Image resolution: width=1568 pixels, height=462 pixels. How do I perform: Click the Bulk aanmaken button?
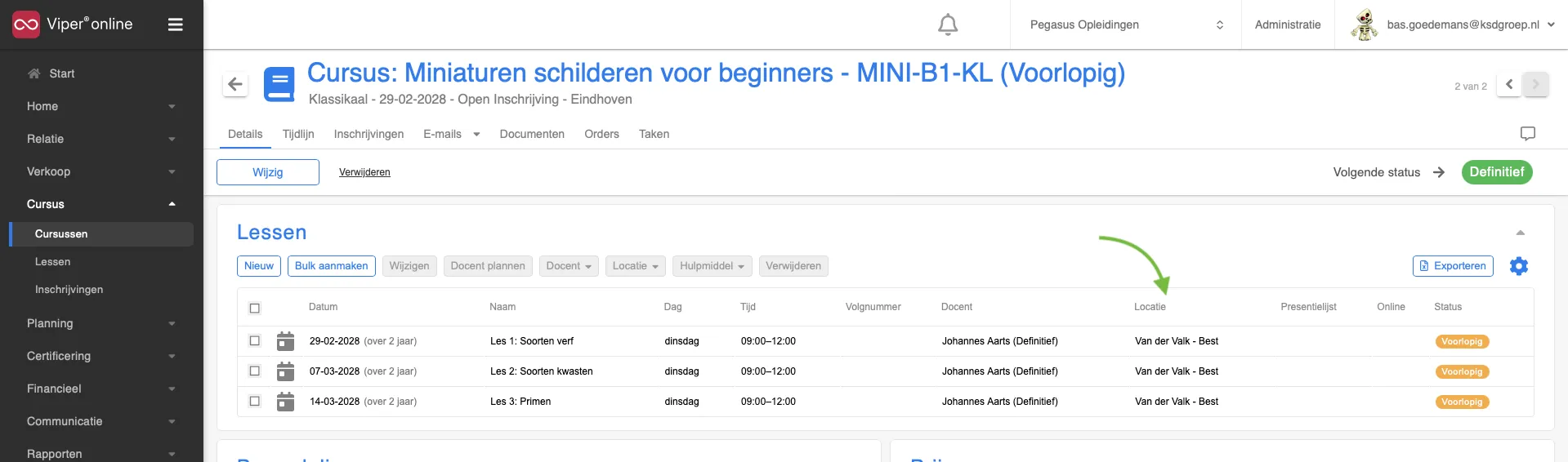pyautogui.click(x=331, y=266)
